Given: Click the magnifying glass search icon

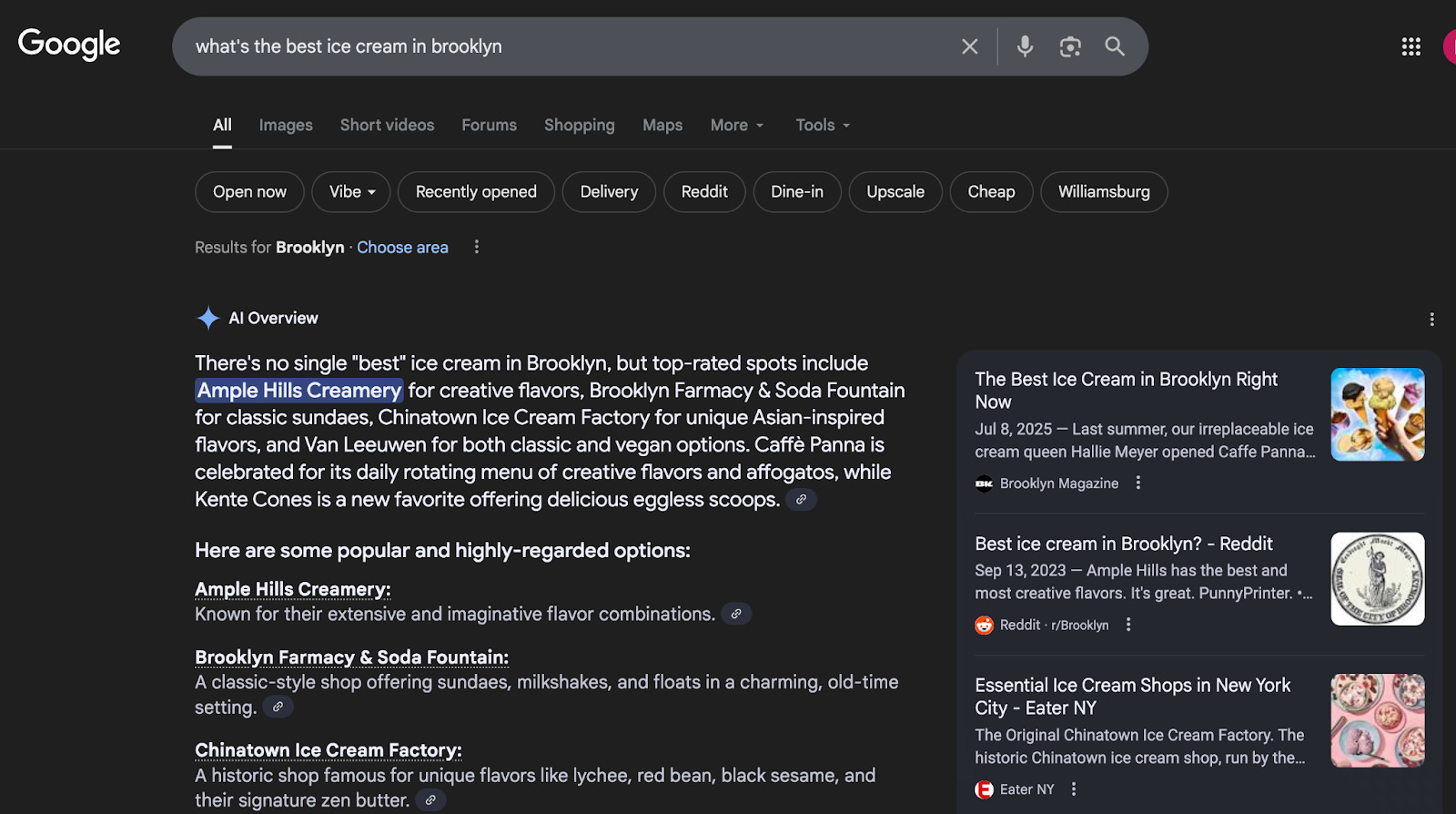Looking at the screenshot, I should [1115, 46].
